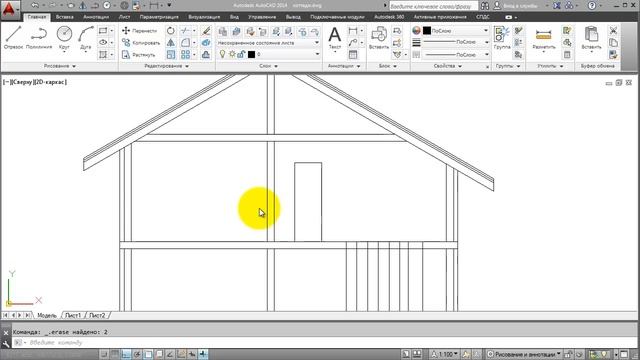This screenshot has height=360, width=640.
Task: Select the Trim tool icon
Action: [185, 31]
